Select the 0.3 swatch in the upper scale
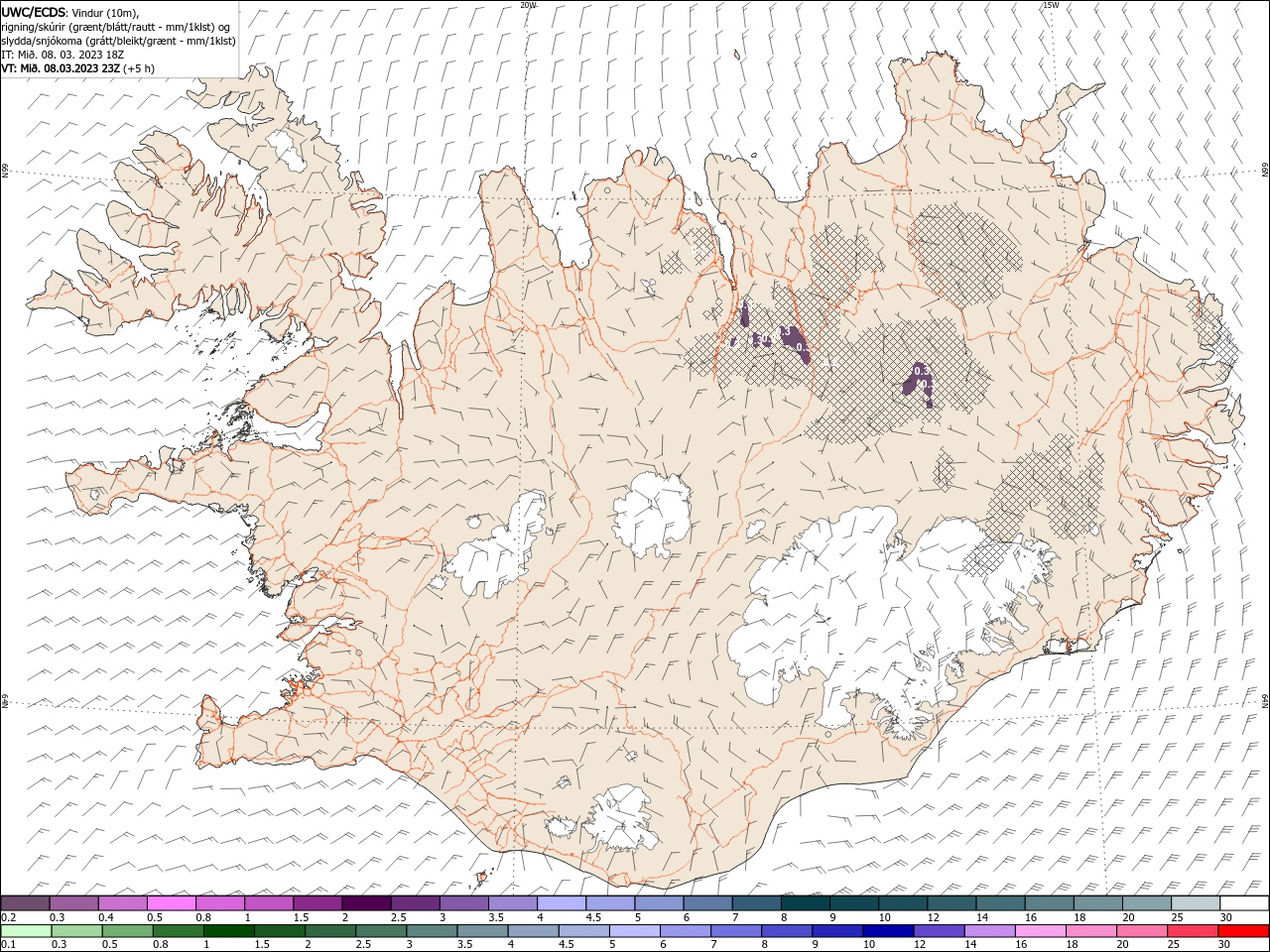 click(73, 903)
